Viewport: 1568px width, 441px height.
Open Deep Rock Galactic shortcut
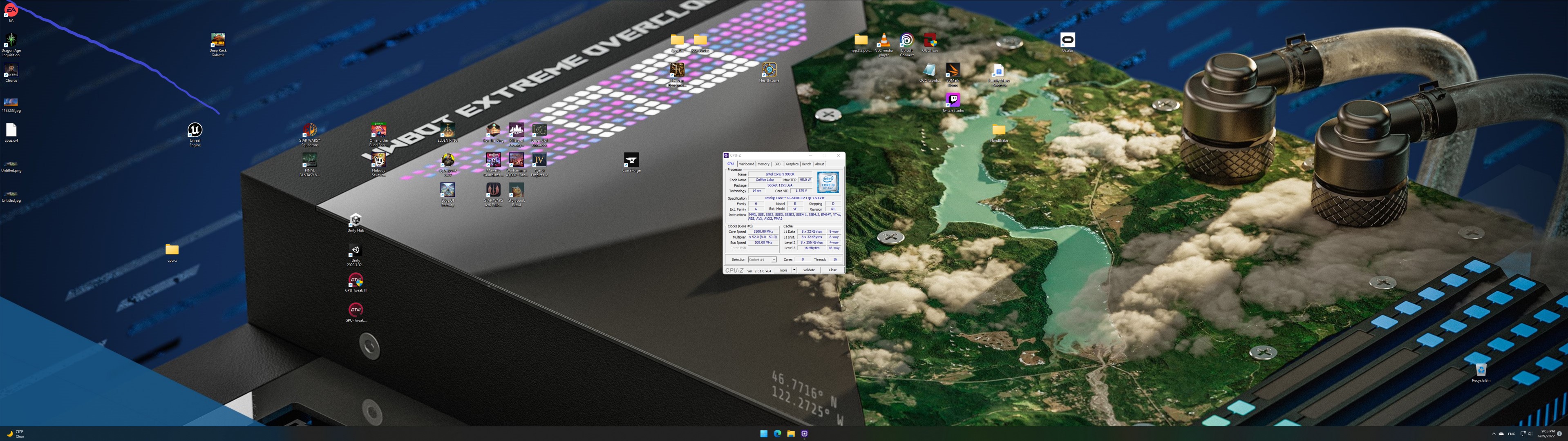tap(218, 45)
